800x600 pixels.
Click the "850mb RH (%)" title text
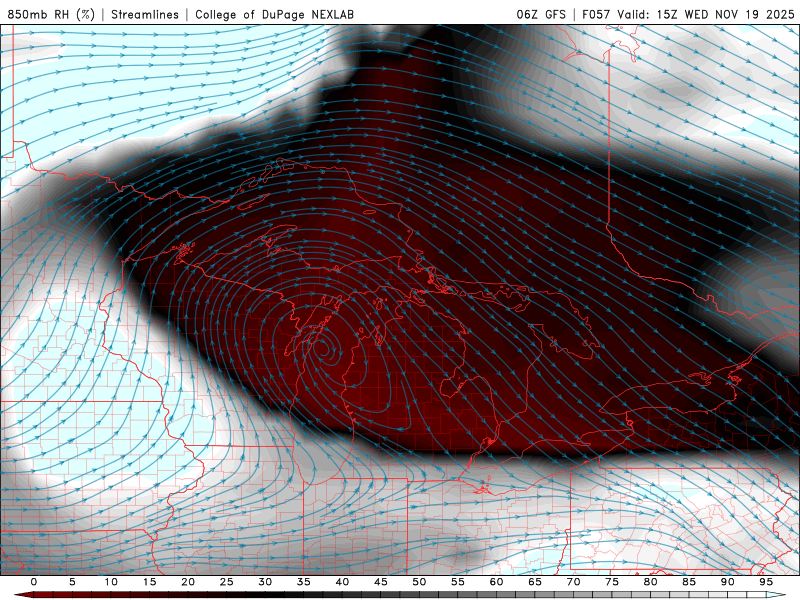pos(51,14)
